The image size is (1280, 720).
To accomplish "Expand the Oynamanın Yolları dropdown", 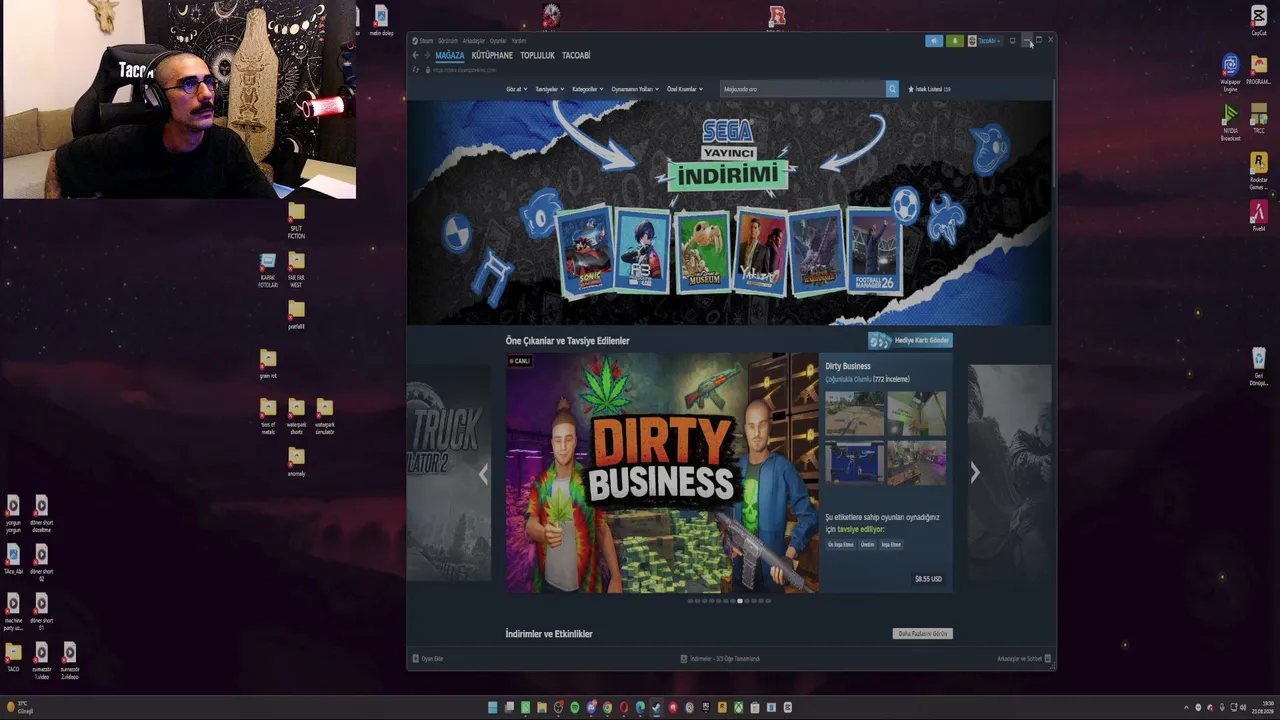I will pyautogui.click(x=635, y=89).
